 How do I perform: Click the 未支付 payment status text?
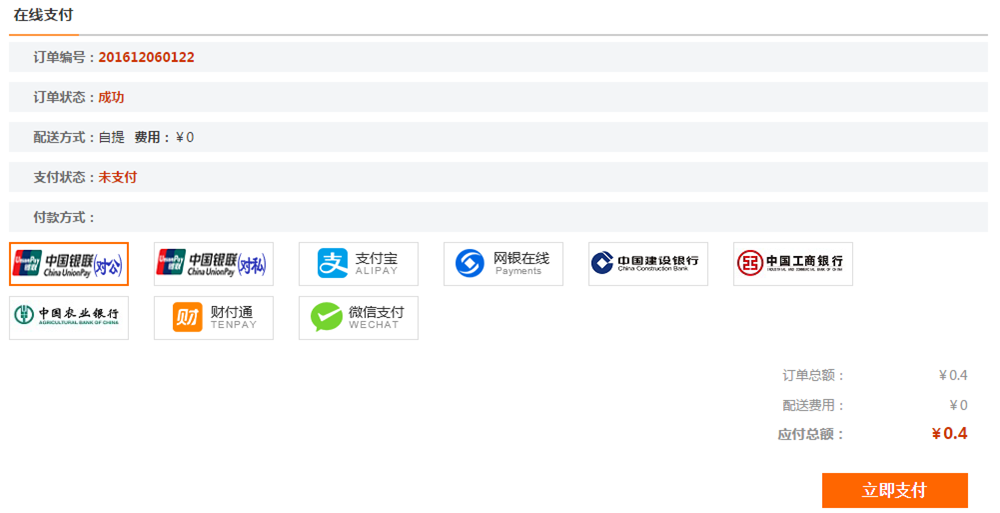[117, 177]
